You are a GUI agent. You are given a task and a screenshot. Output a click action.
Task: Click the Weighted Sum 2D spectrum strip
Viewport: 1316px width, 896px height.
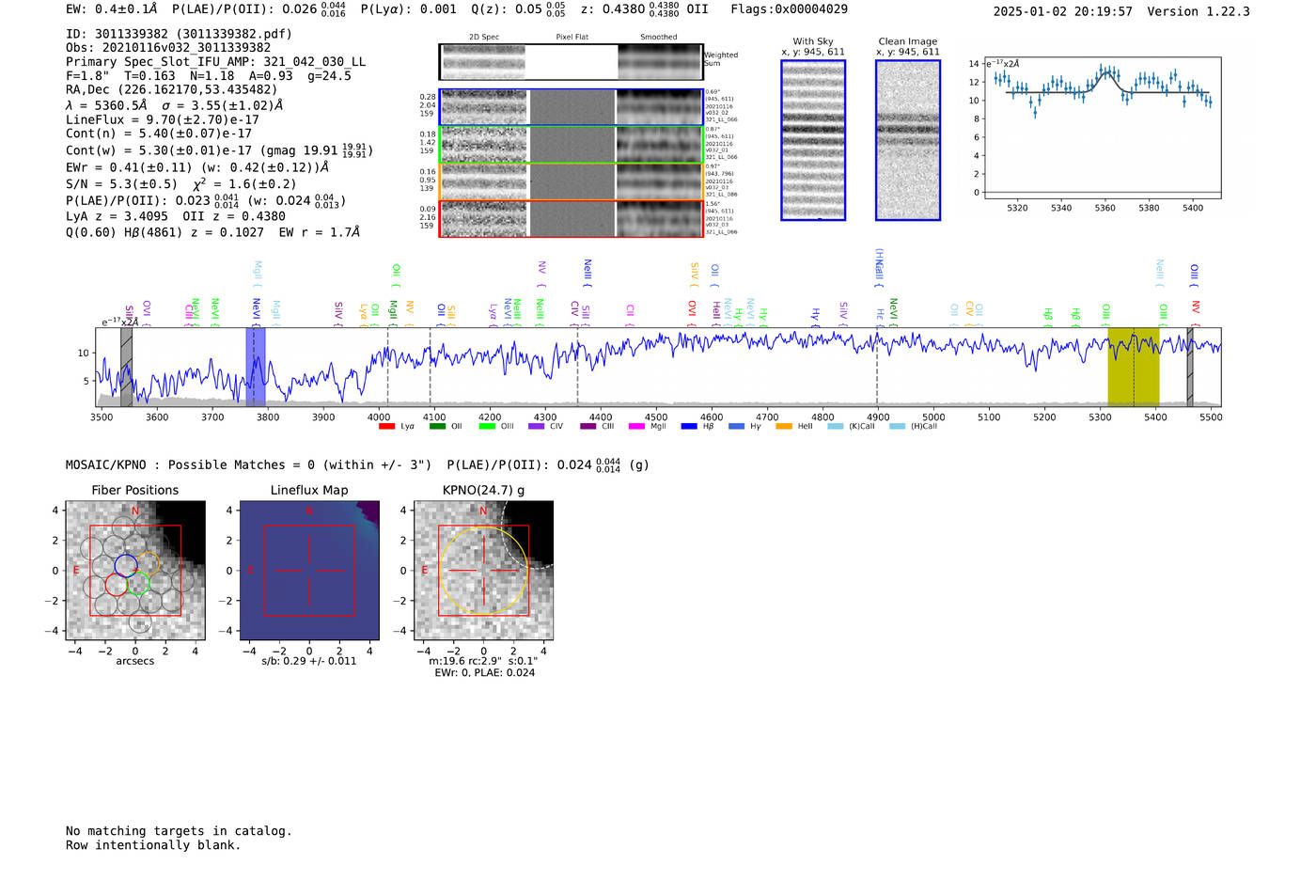pos(571,62)
